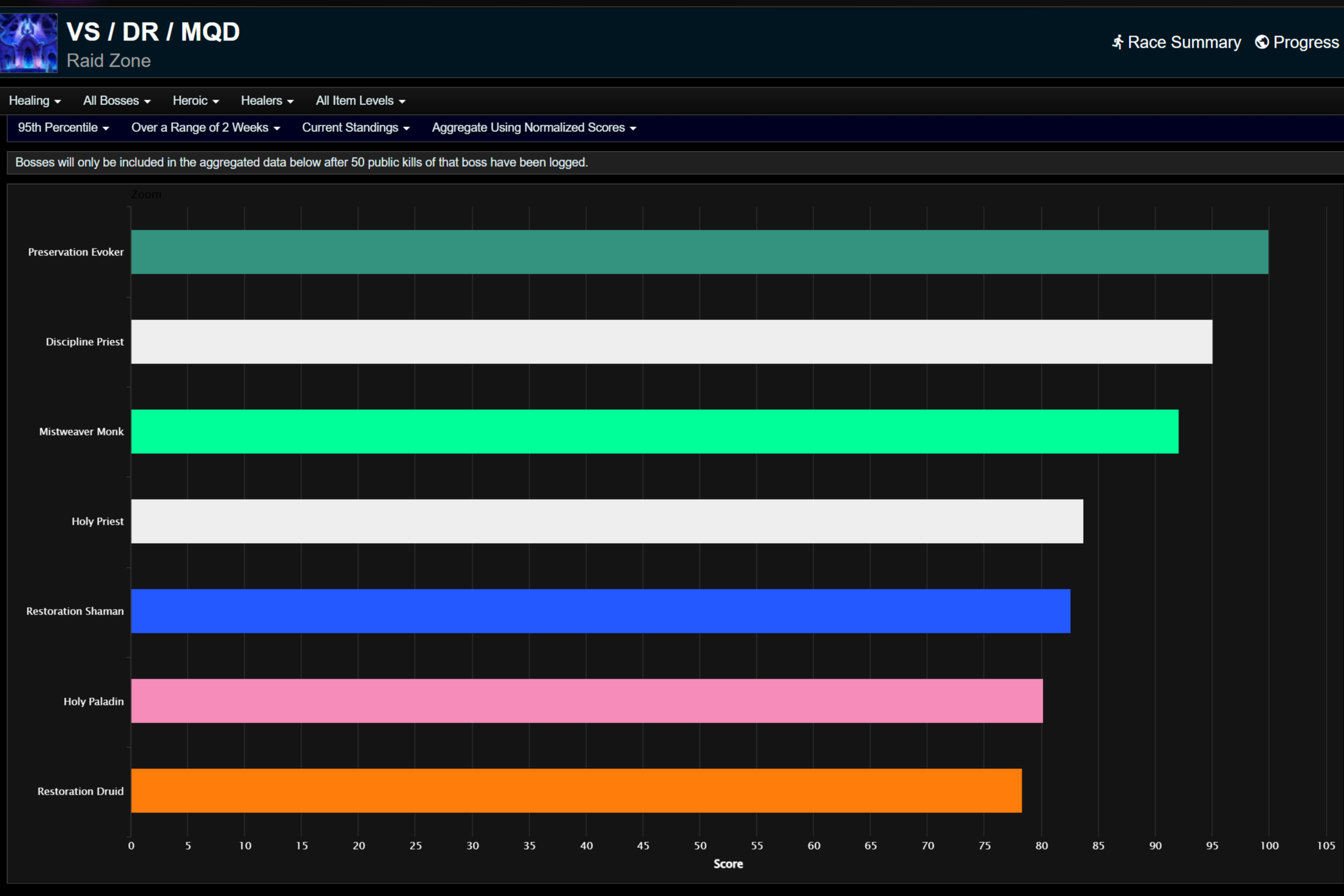Expand the All Item Levels dropdown
The height and width of the screenshot is (896, 1344).
pyautogui.click(x=360, y=101)
